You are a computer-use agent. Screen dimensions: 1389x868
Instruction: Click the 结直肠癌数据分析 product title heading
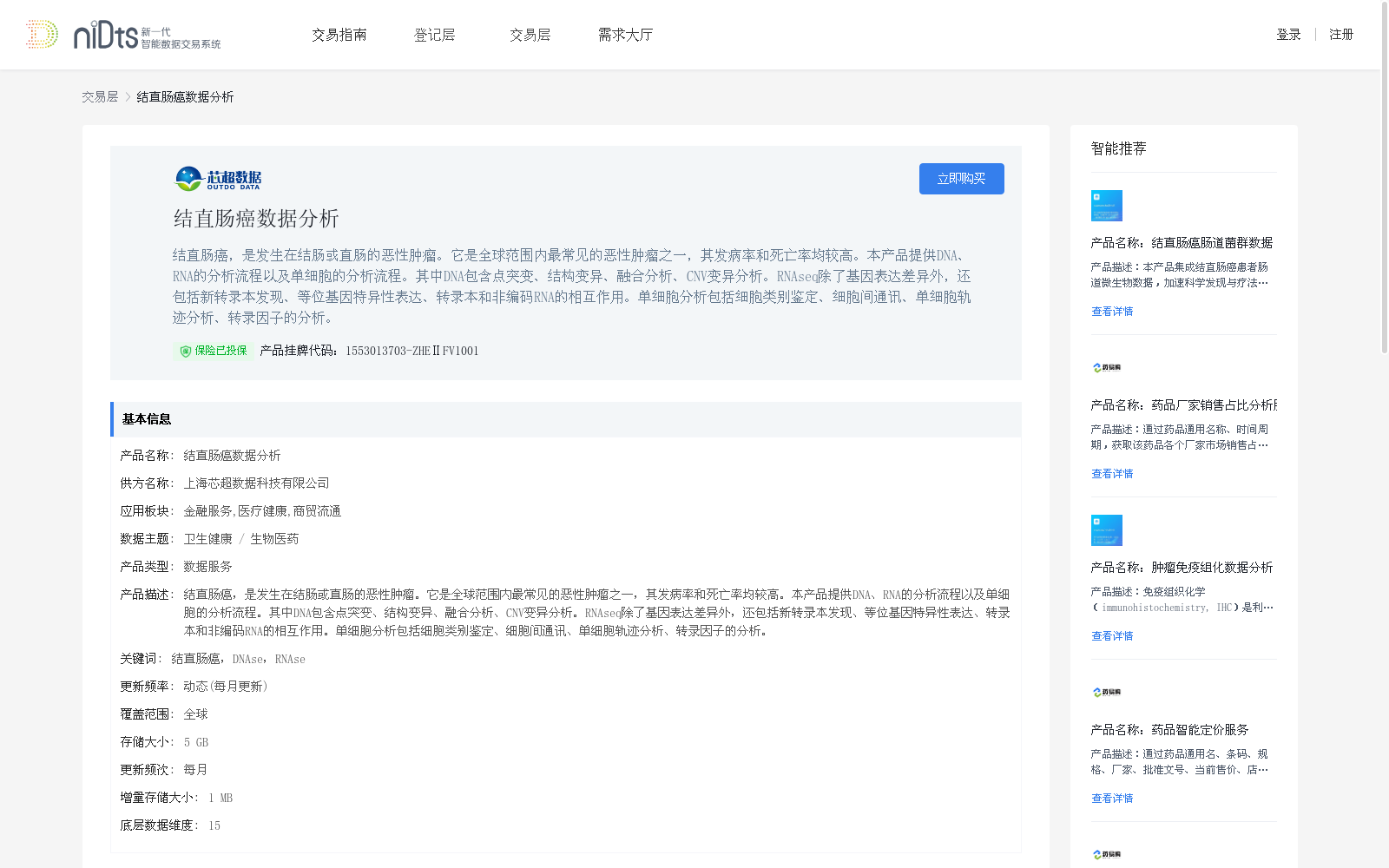pyautogui.click(x=256, y=219)
